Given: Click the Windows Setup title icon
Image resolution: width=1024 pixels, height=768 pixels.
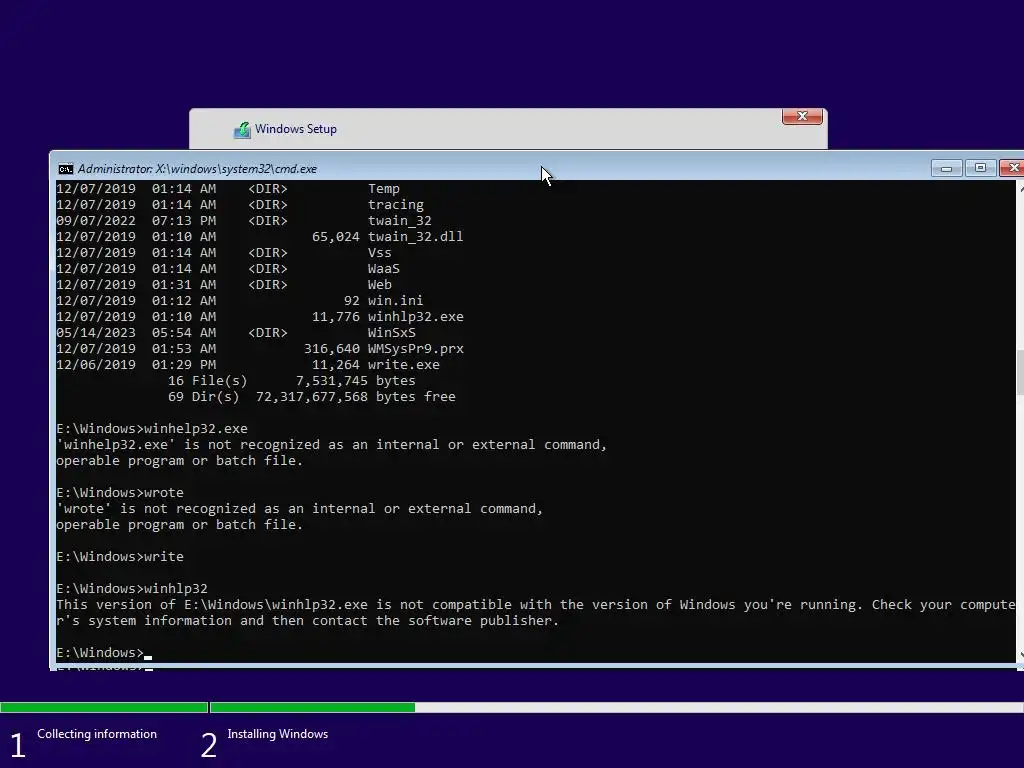Looking at the screenshot, I should click(242, 130).
